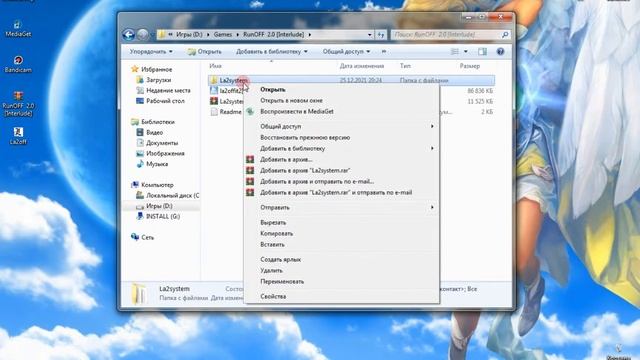
Task: Sort by Дата изменения column header
Action: coord(362,66)
